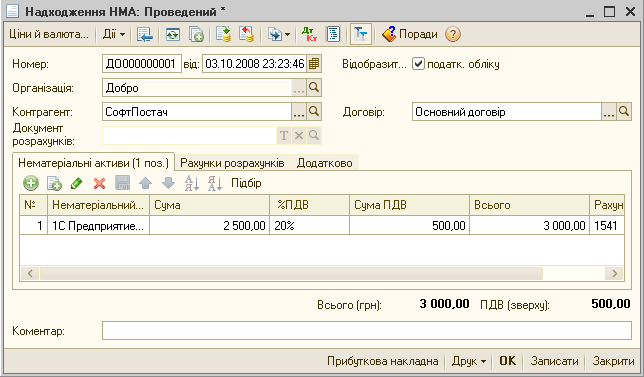Edit the Номер field value
Viewport: 644px width, 377px height.
[142, 64]
